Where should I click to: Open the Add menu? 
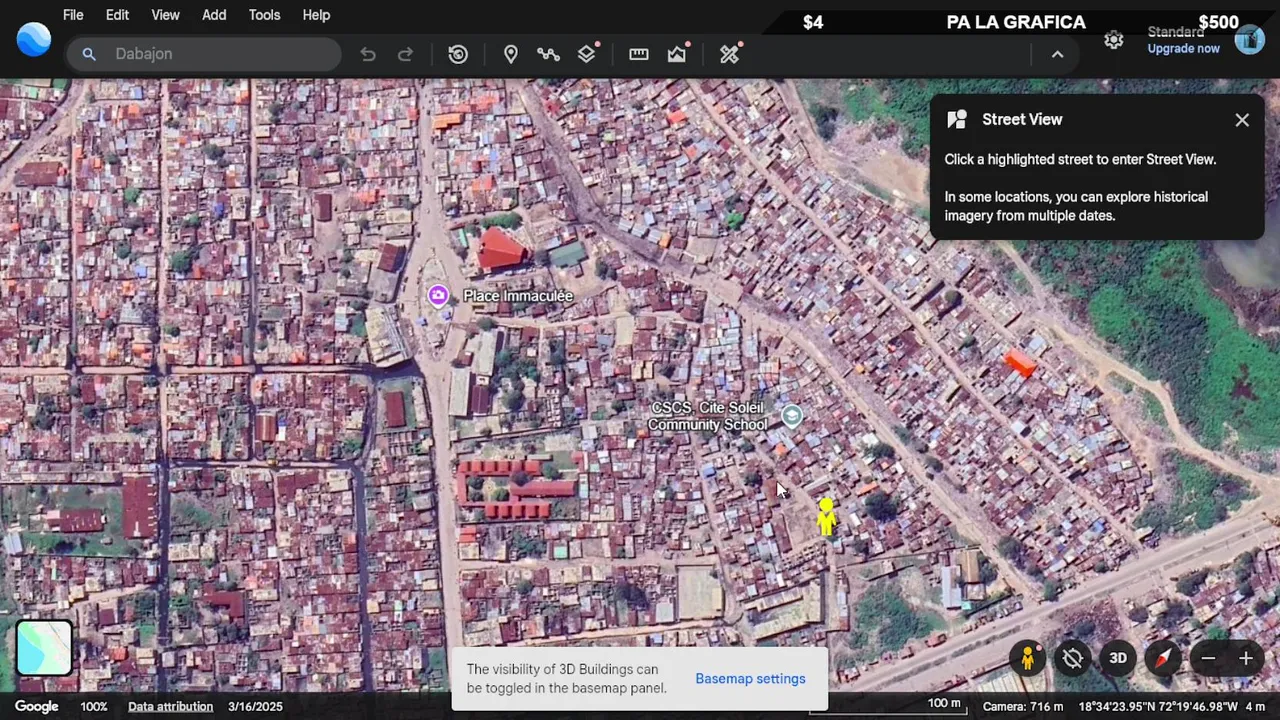[214, 15]
